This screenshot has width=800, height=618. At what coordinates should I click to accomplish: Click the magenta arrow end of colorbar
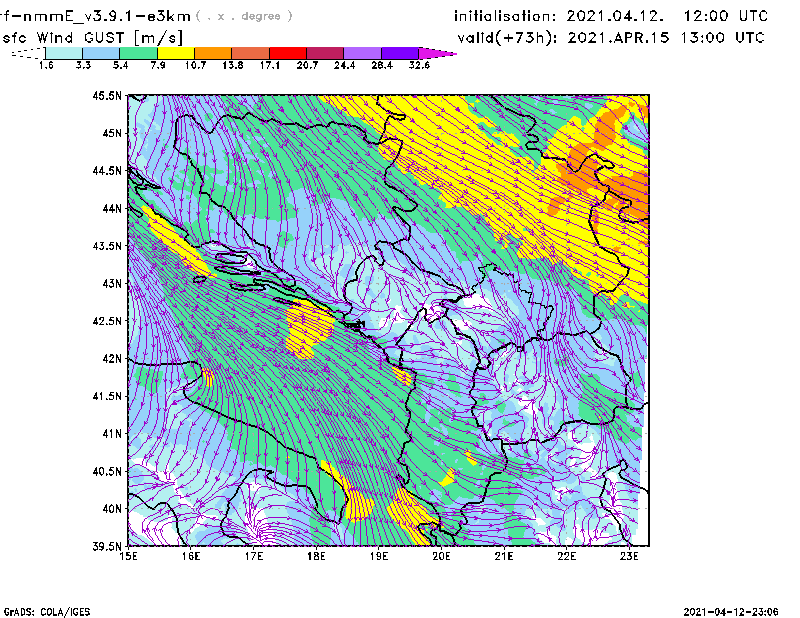click(x=437, y=53)
